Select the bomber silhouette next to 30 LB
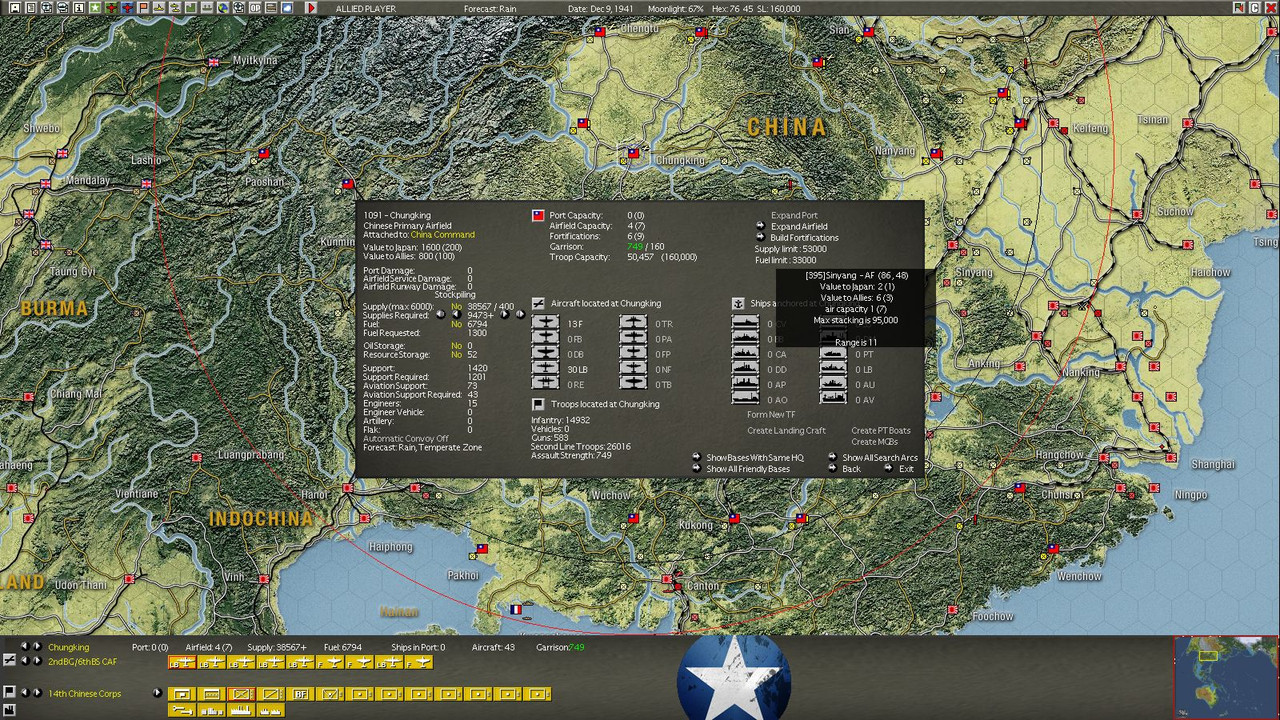Image resolution: width=1280 pixels, height=720 pixels. tap(545, 368)
